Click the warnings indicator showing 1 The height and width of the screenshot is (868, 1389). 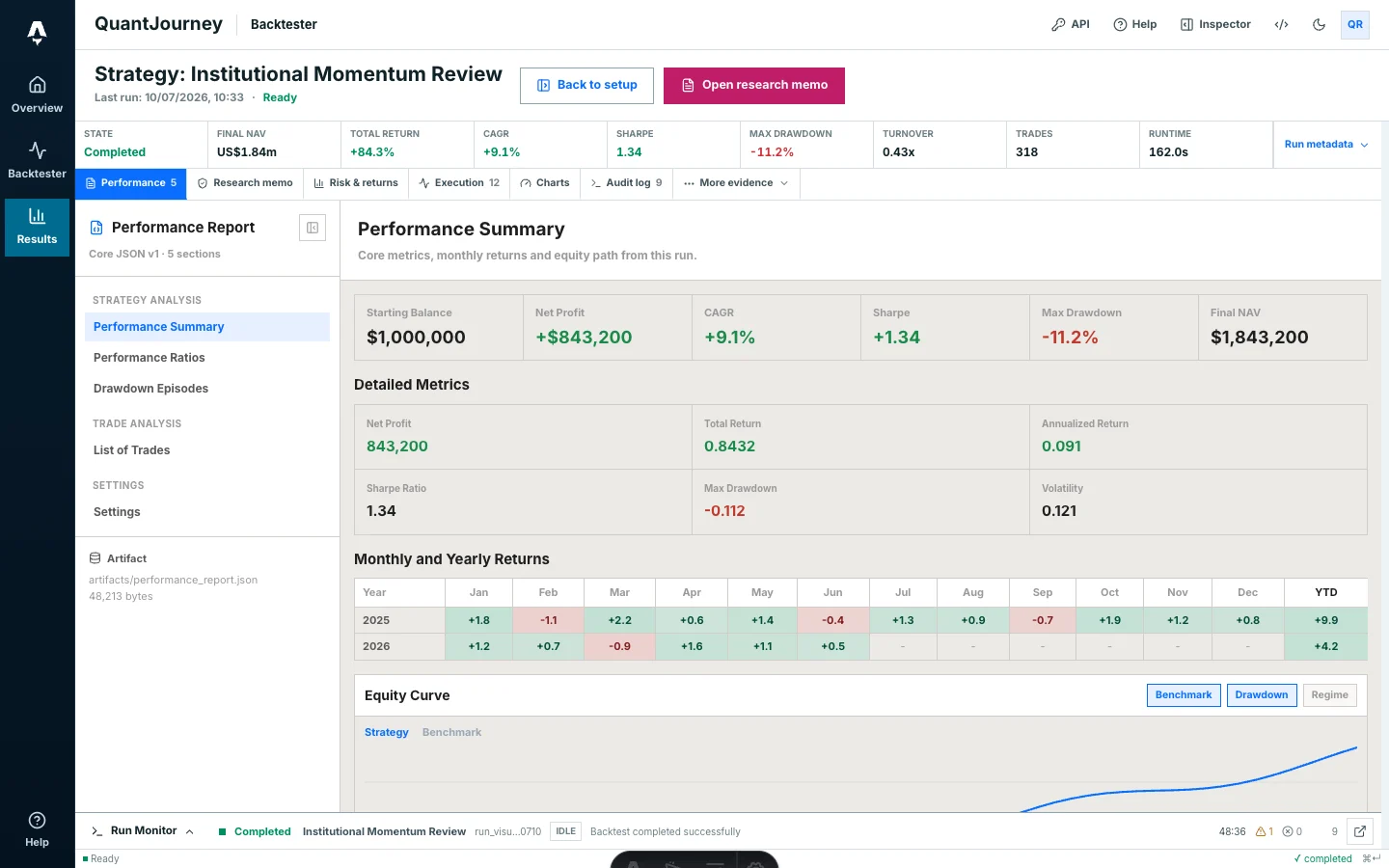tap(1265, 831)
